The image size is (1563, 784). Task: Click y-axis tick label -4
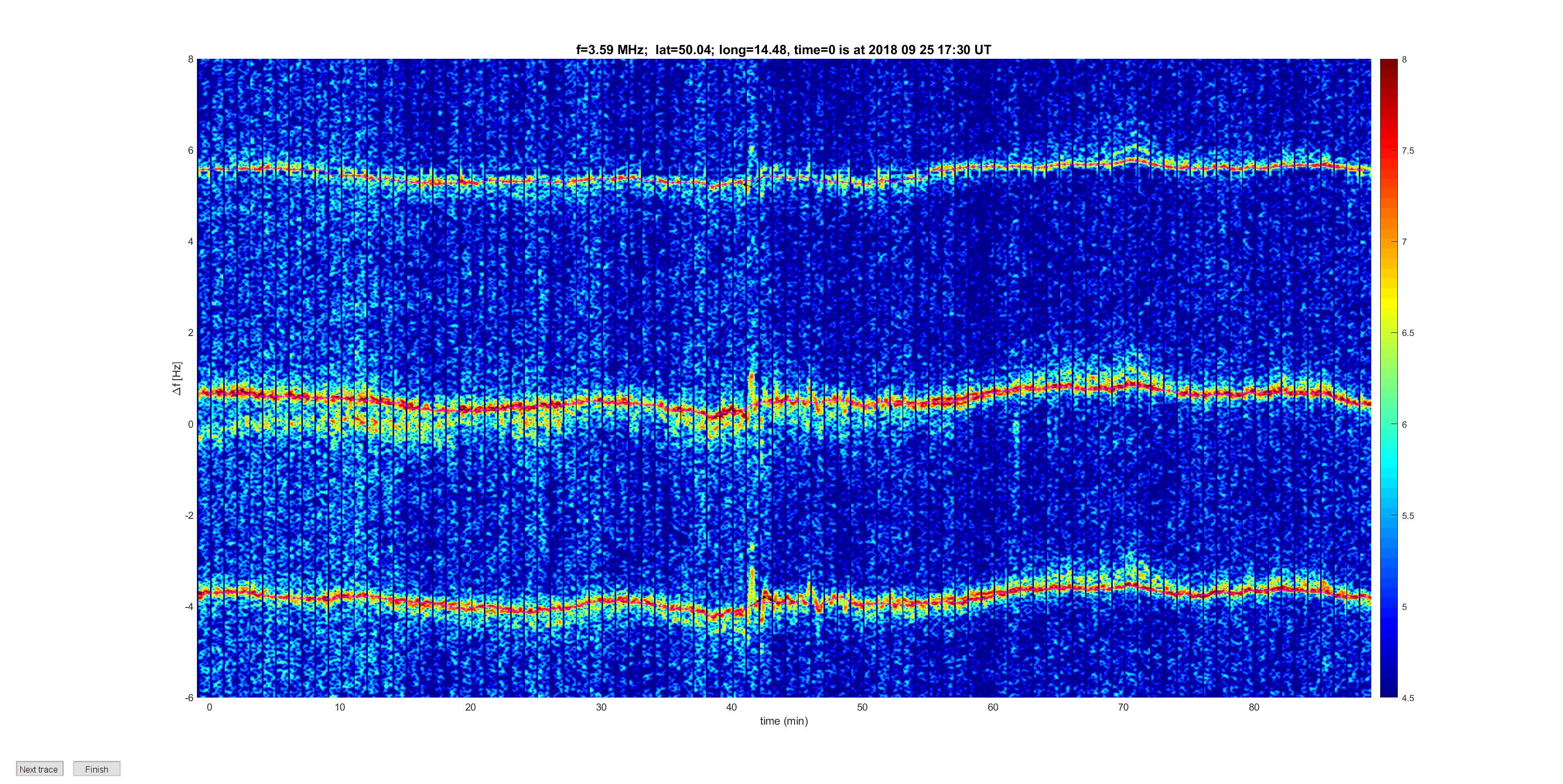[189, 606]
